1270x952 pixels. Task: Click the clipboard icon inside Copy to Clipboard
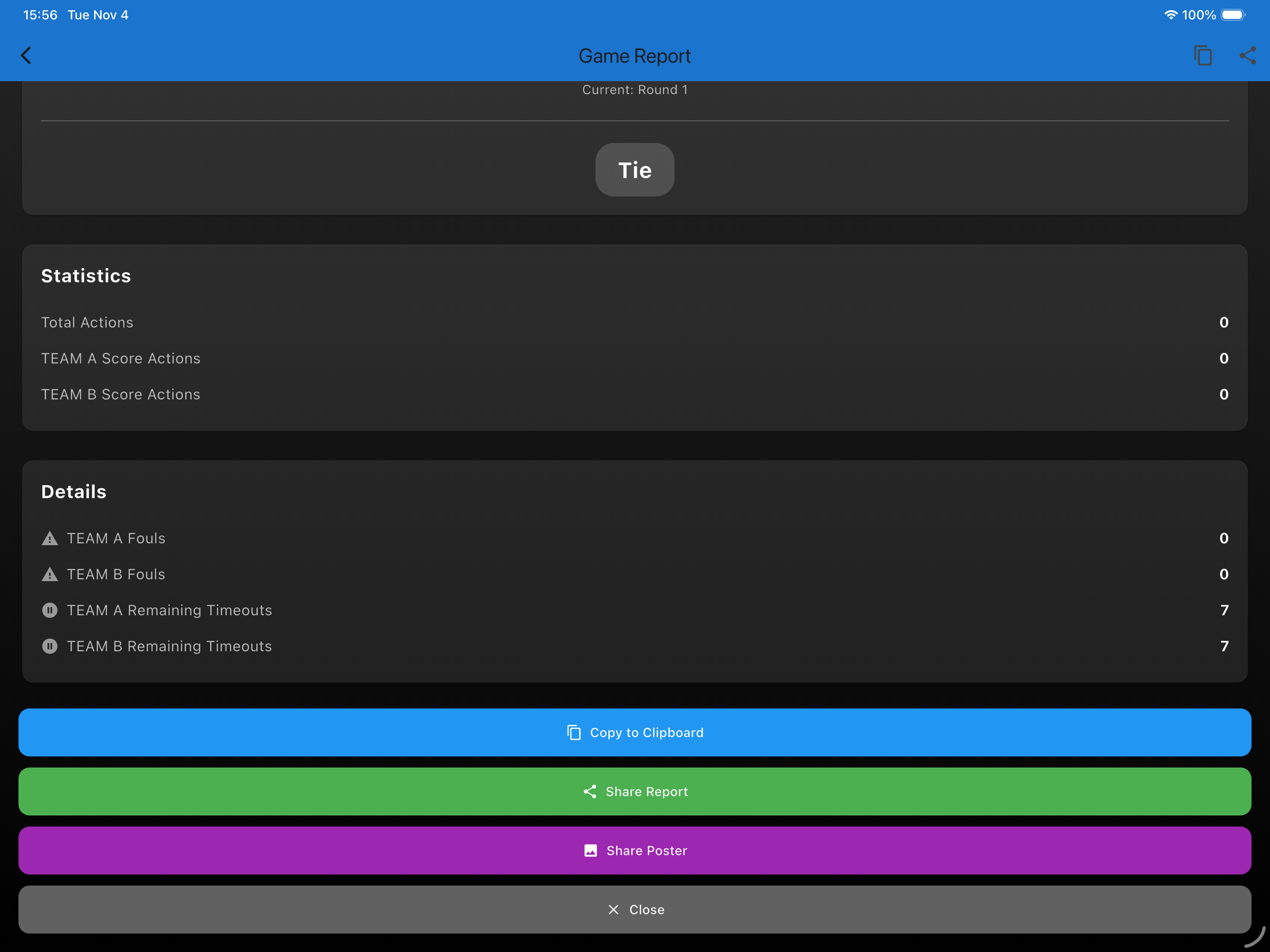coord(574,732)
